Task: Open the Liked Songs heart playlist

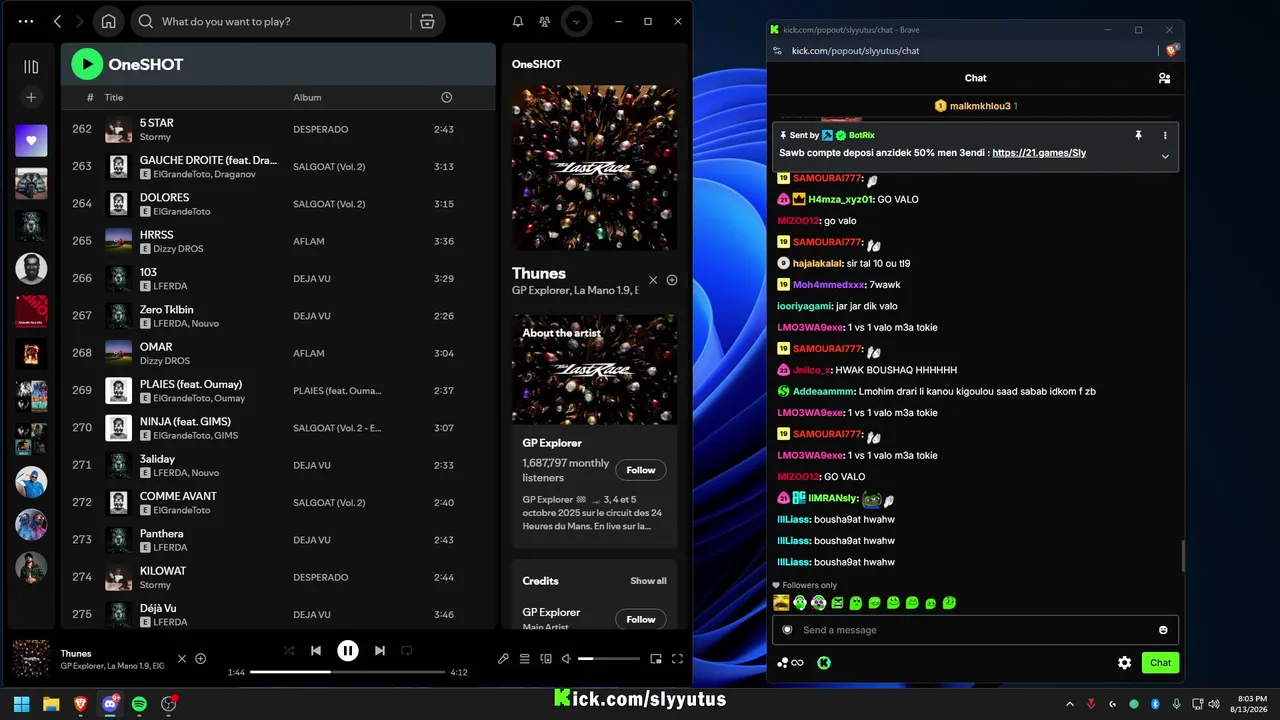Action: tap(31, 141)
